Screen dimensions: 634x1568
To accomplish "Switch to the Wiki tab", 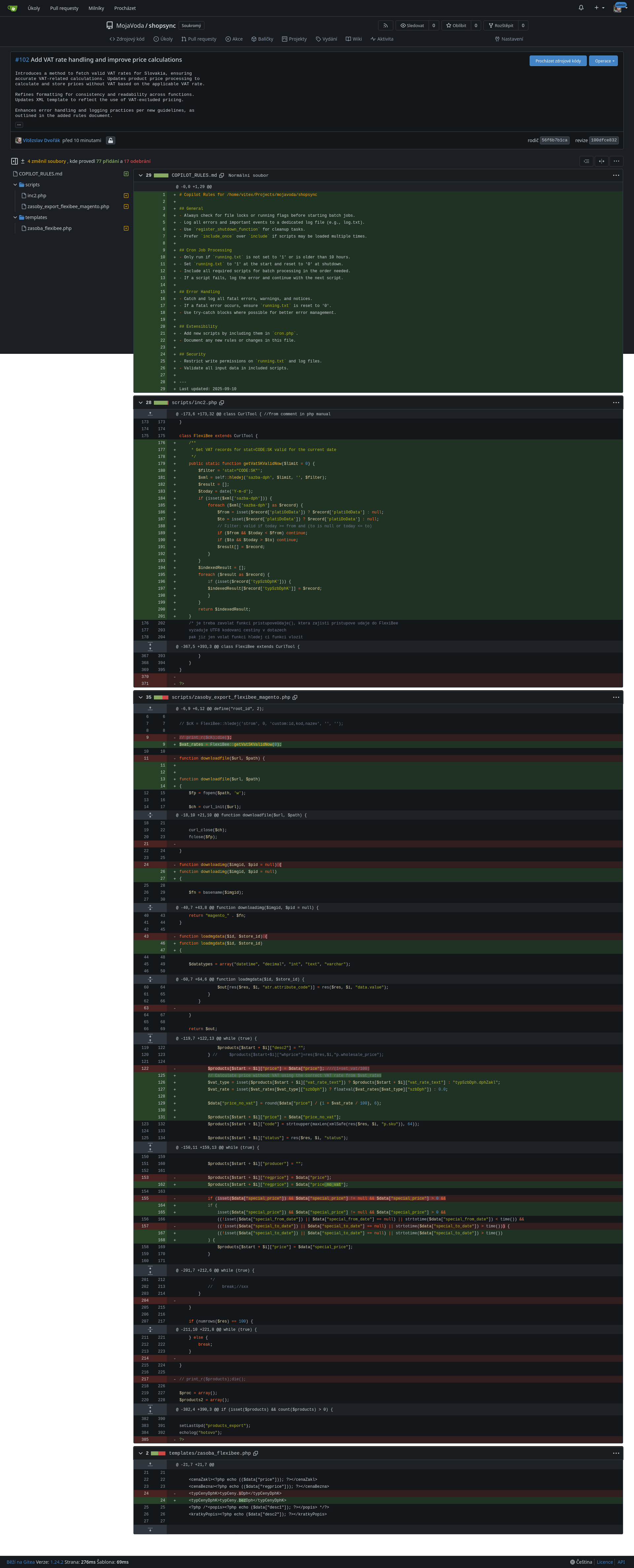I will pyautogui.click(x=354, y=39).
